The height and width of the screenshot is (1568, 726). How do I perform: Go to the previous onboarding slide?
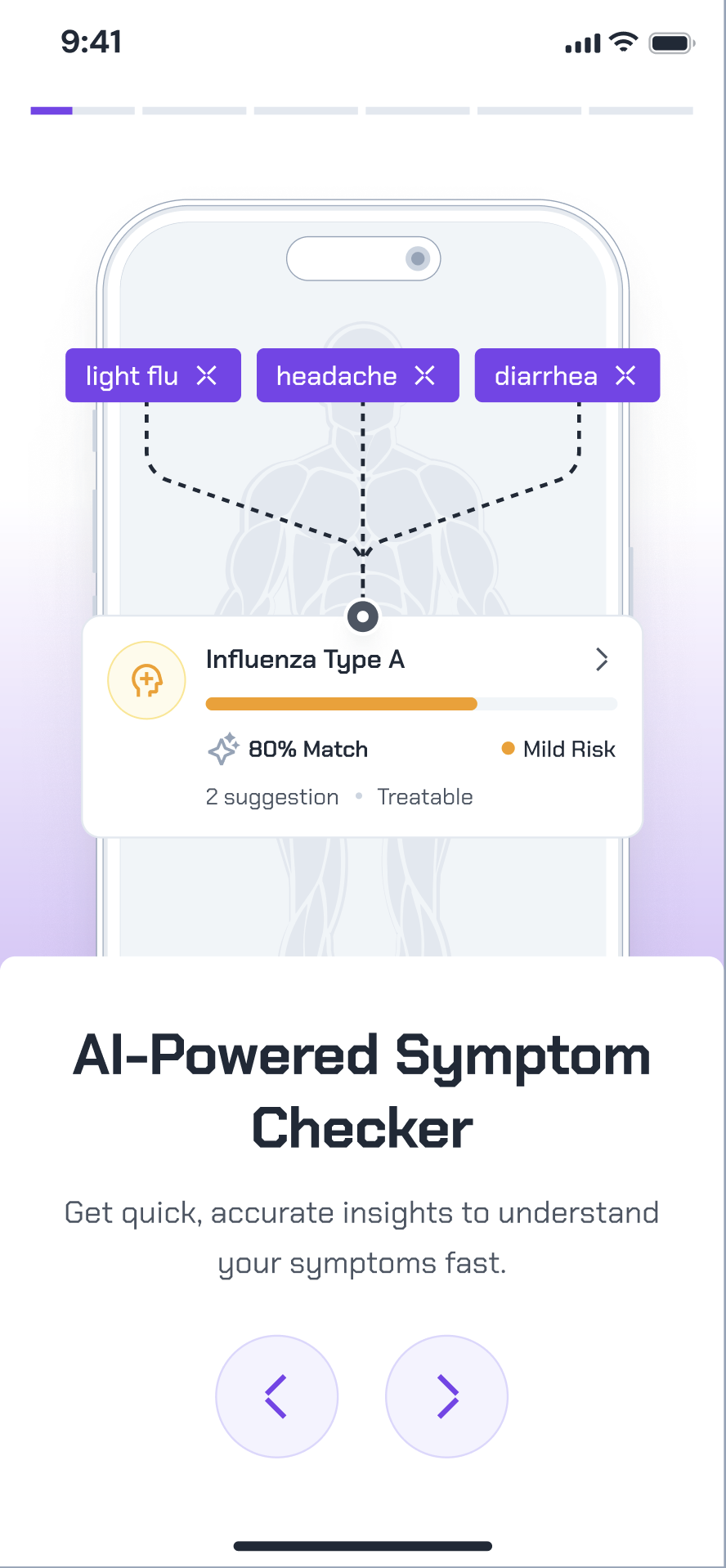[x=276, y=1396]
